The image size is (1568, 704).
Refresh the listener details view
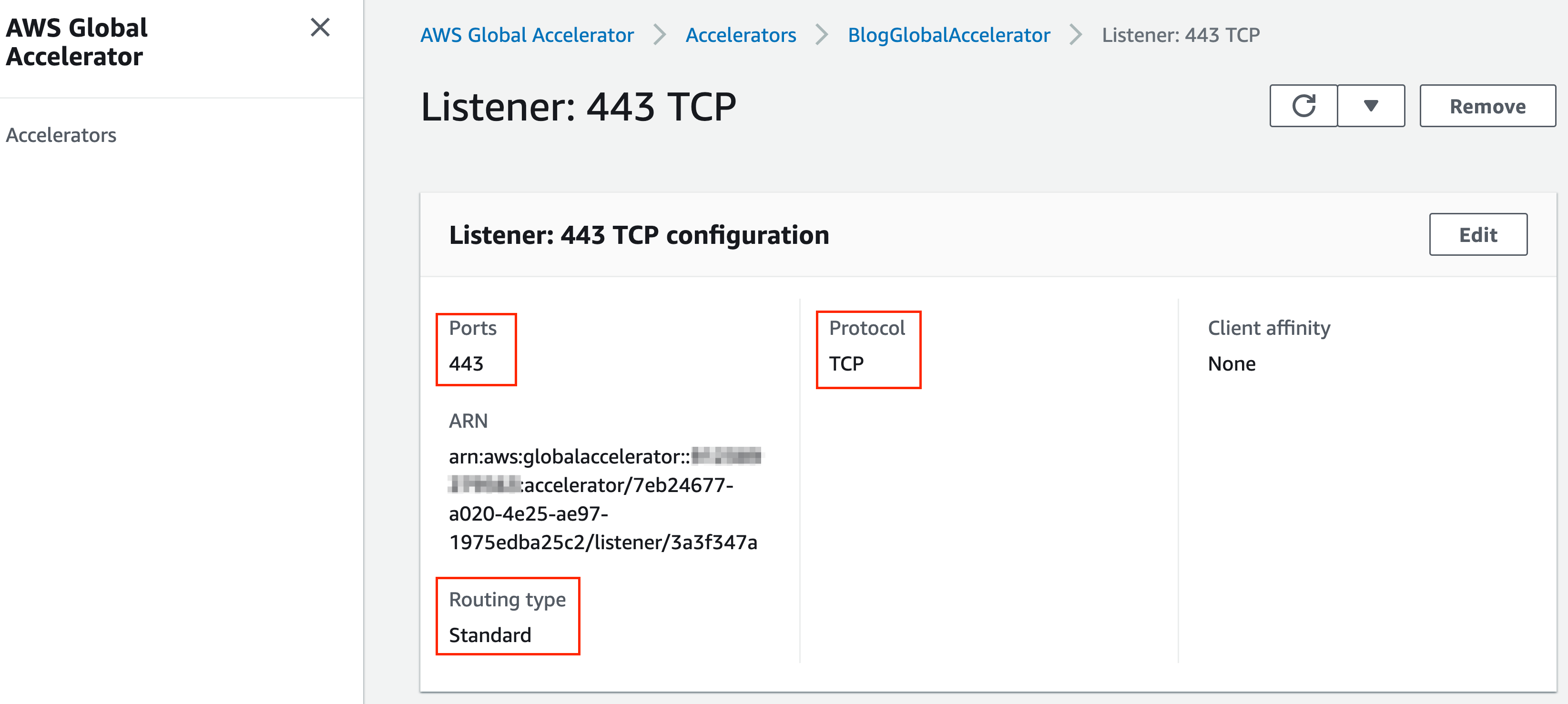(x=1303, y=106)
